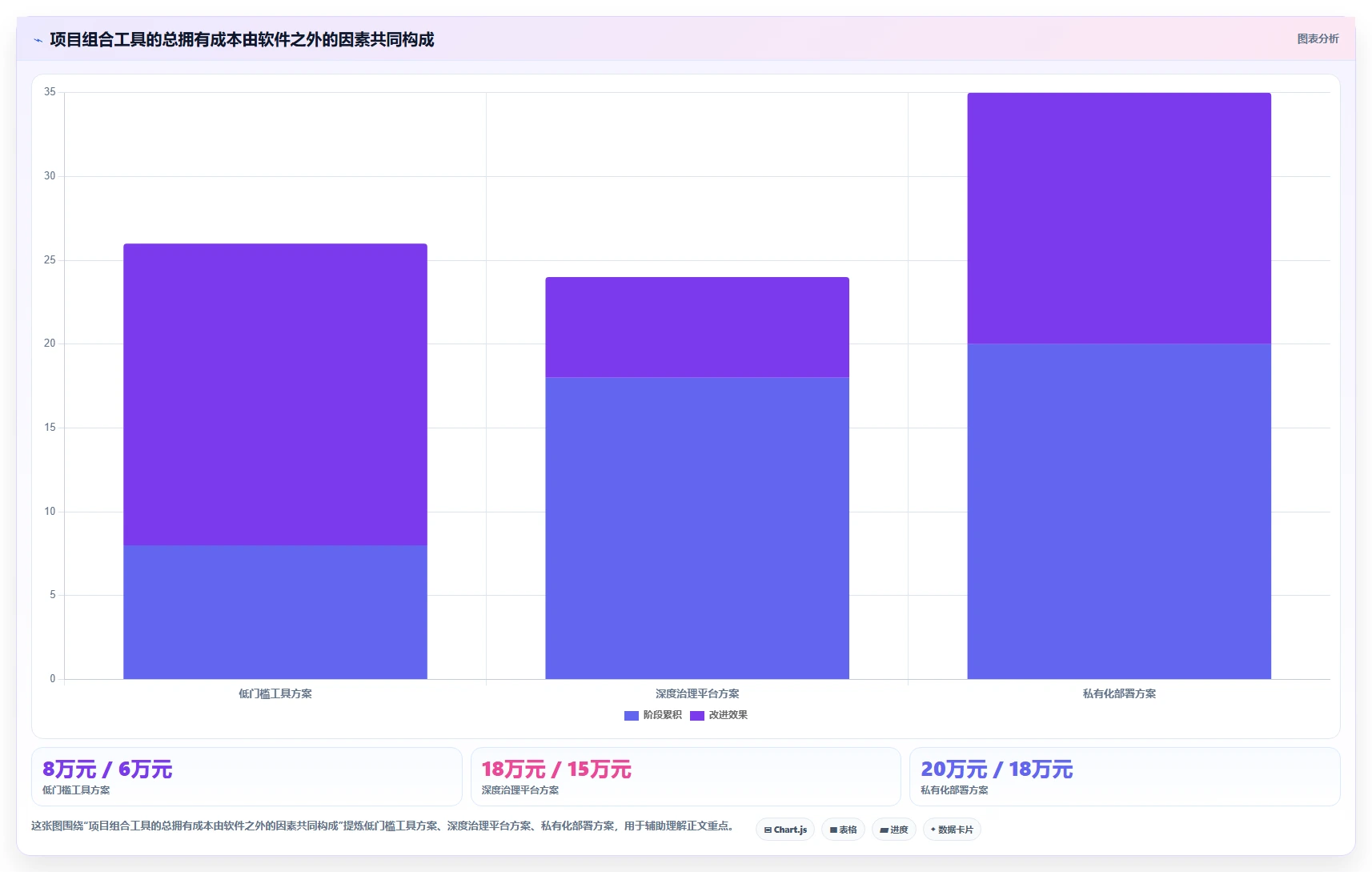Toggle the 阶段累积 legend entry
Image resolution: width=1372 pixels, height=872 pixels.
point(653,715)
